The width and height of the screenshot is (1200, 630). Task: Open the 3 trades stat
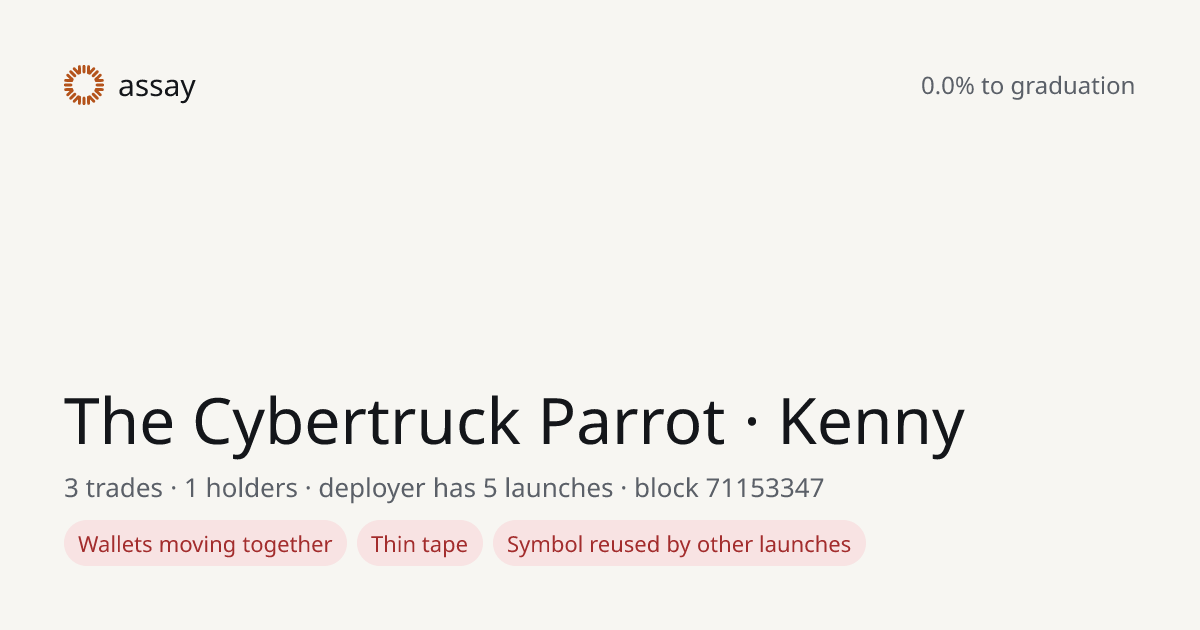click(113, 488)
